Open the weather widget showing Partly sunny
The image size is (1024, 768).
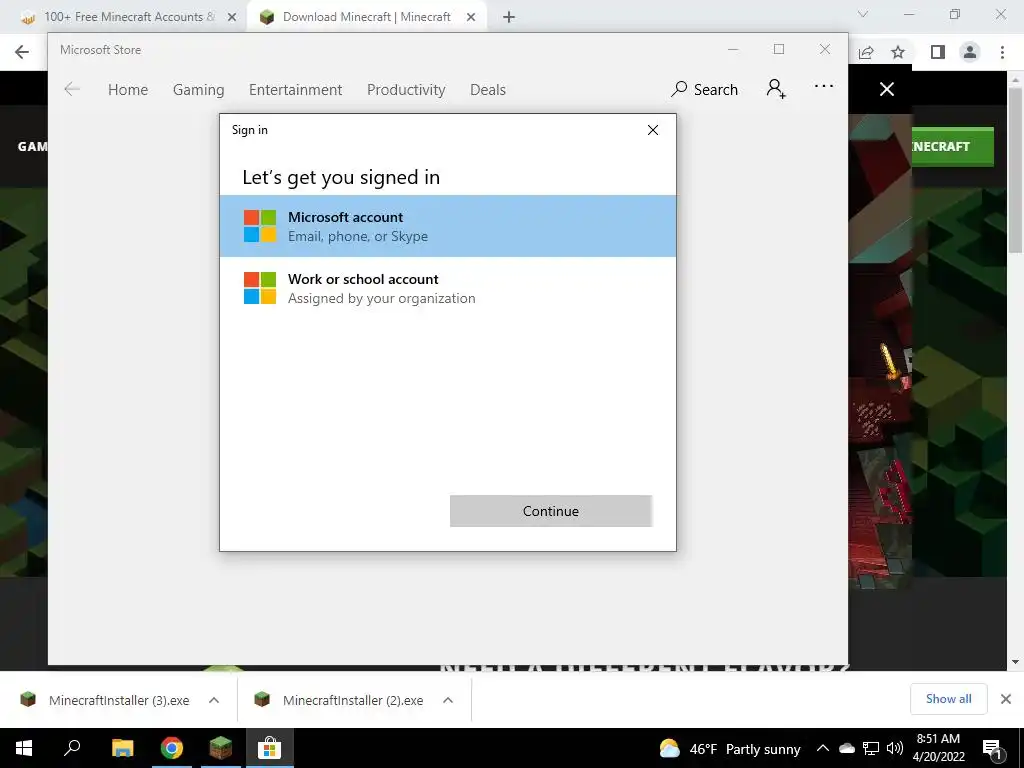click(729, 748)
